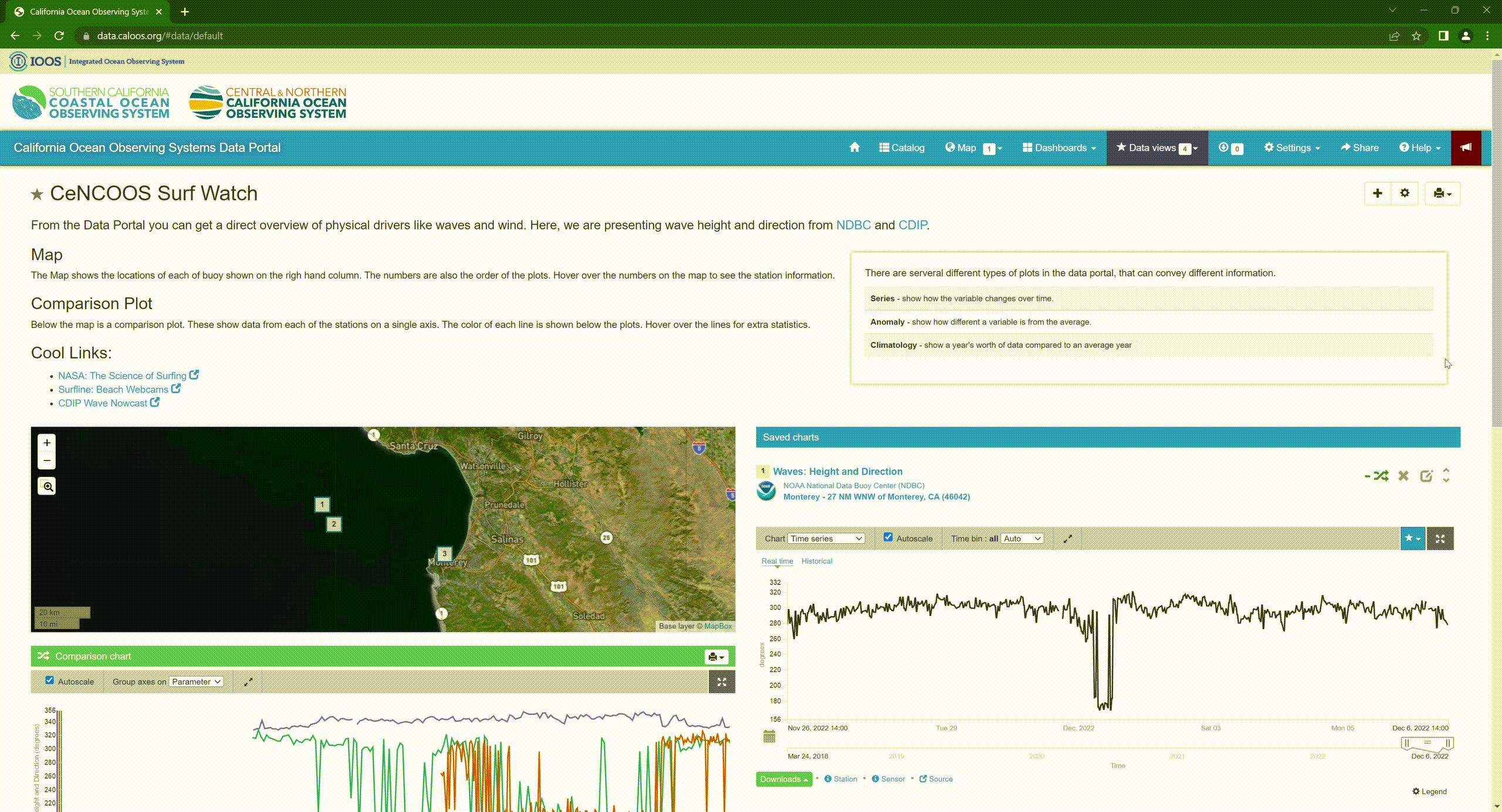This screenshot has width=1502, height=812.
Task: Open calendar date picker icon
Action: coord(769,736)
